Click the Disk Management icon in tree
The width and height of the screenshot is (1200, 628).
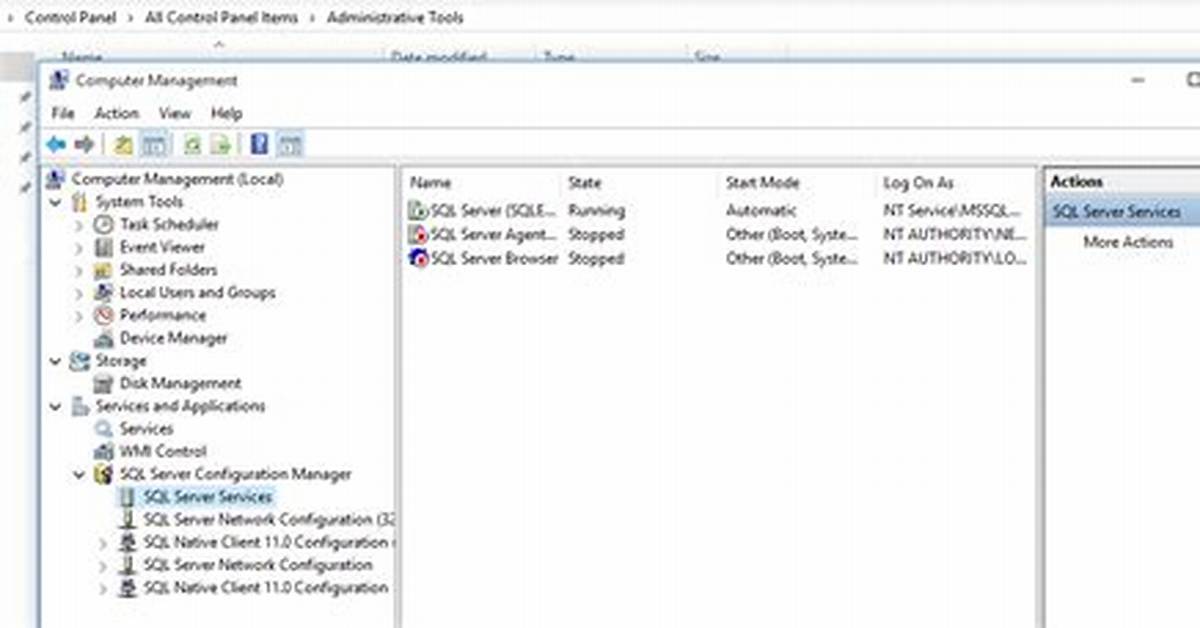click(104, 383)
